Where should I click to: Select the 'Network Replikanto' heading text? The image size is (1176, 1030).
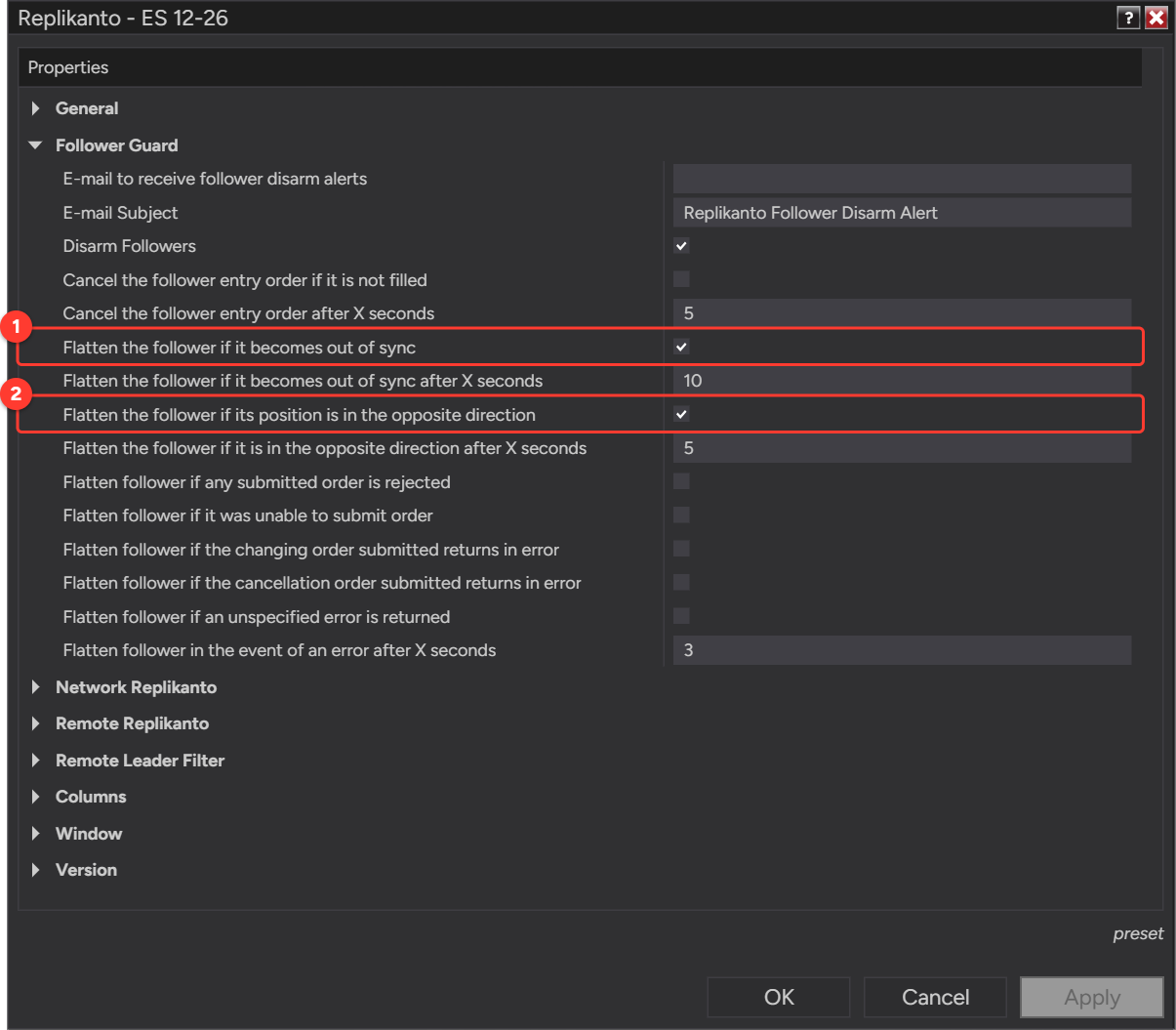click(136, 687)
